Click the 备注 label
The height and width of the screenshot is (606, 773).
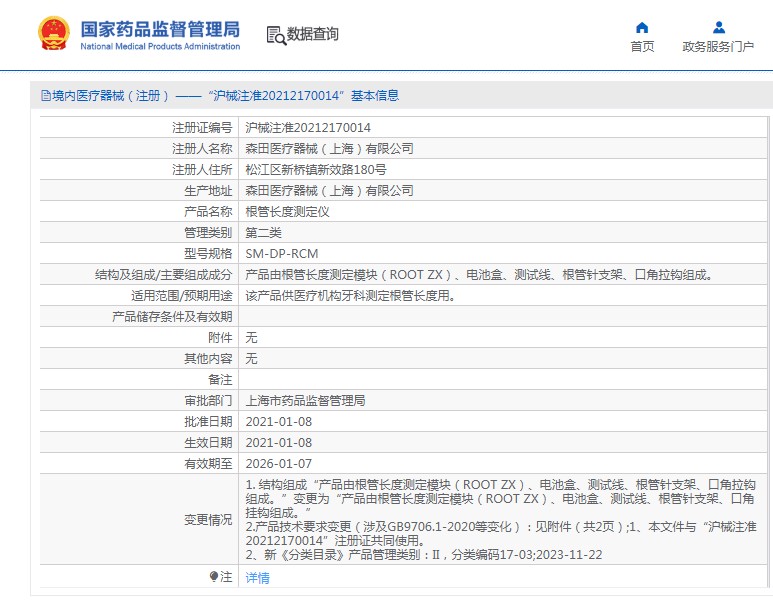(x=220, y=380)
